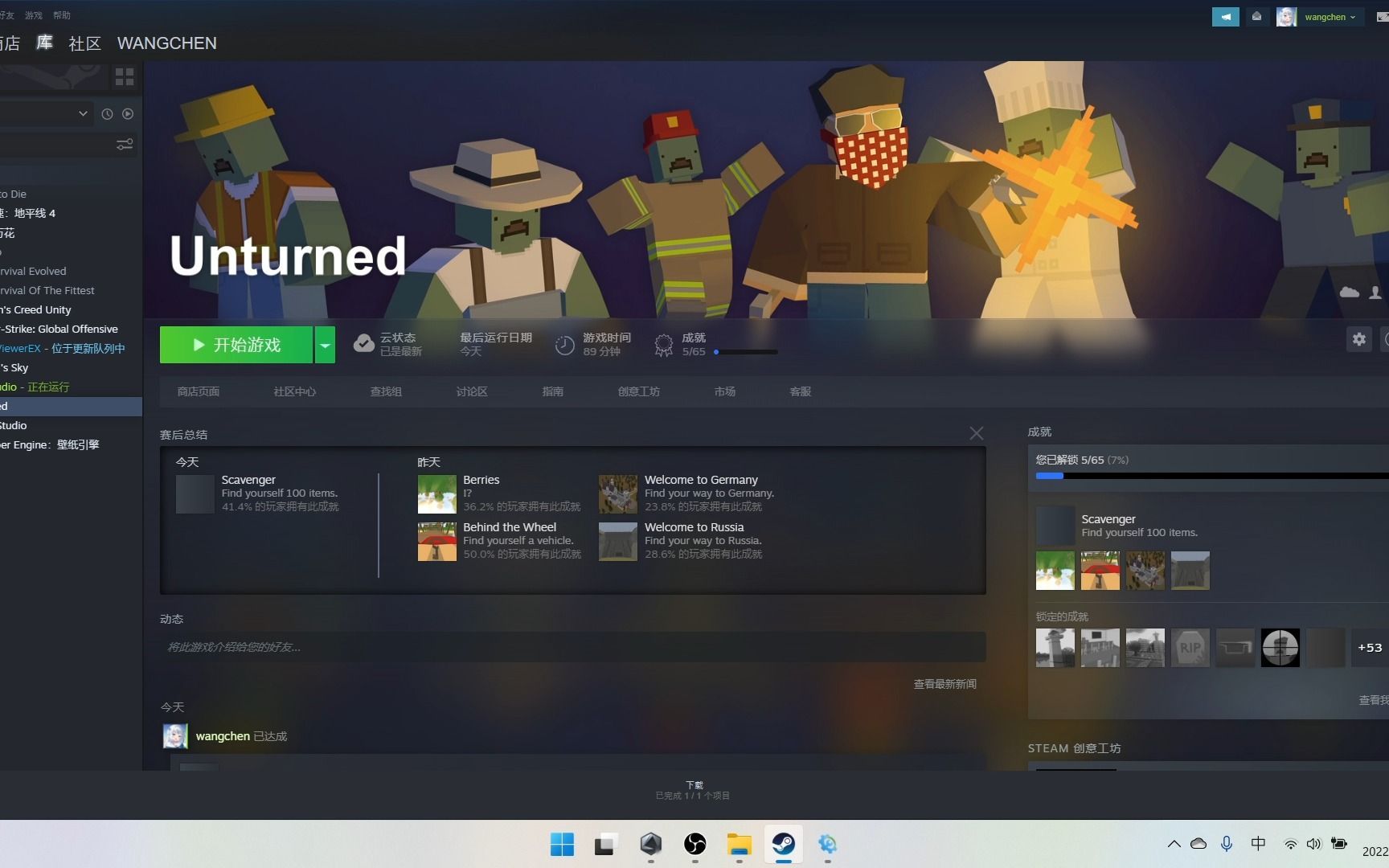
Task: Click the wangchen avatar in the top bar
Action: click(1286, 17)
